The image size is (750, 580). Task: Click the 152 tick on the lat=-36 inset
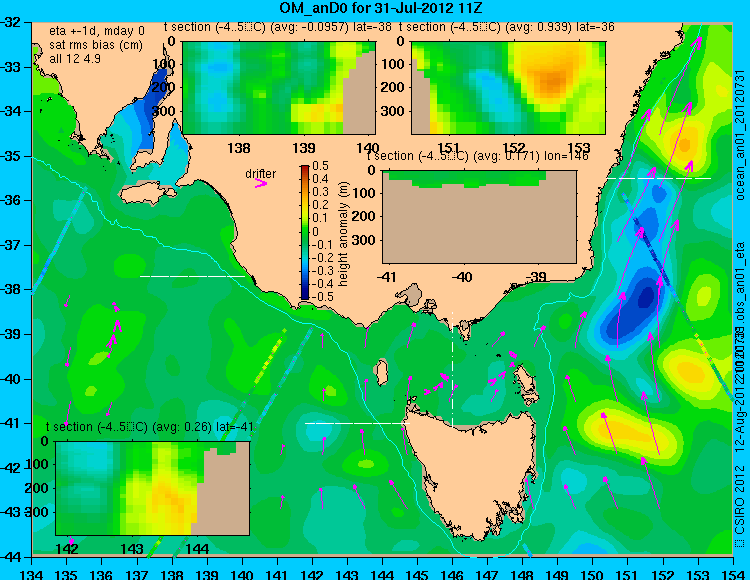[x=514, y=148]
